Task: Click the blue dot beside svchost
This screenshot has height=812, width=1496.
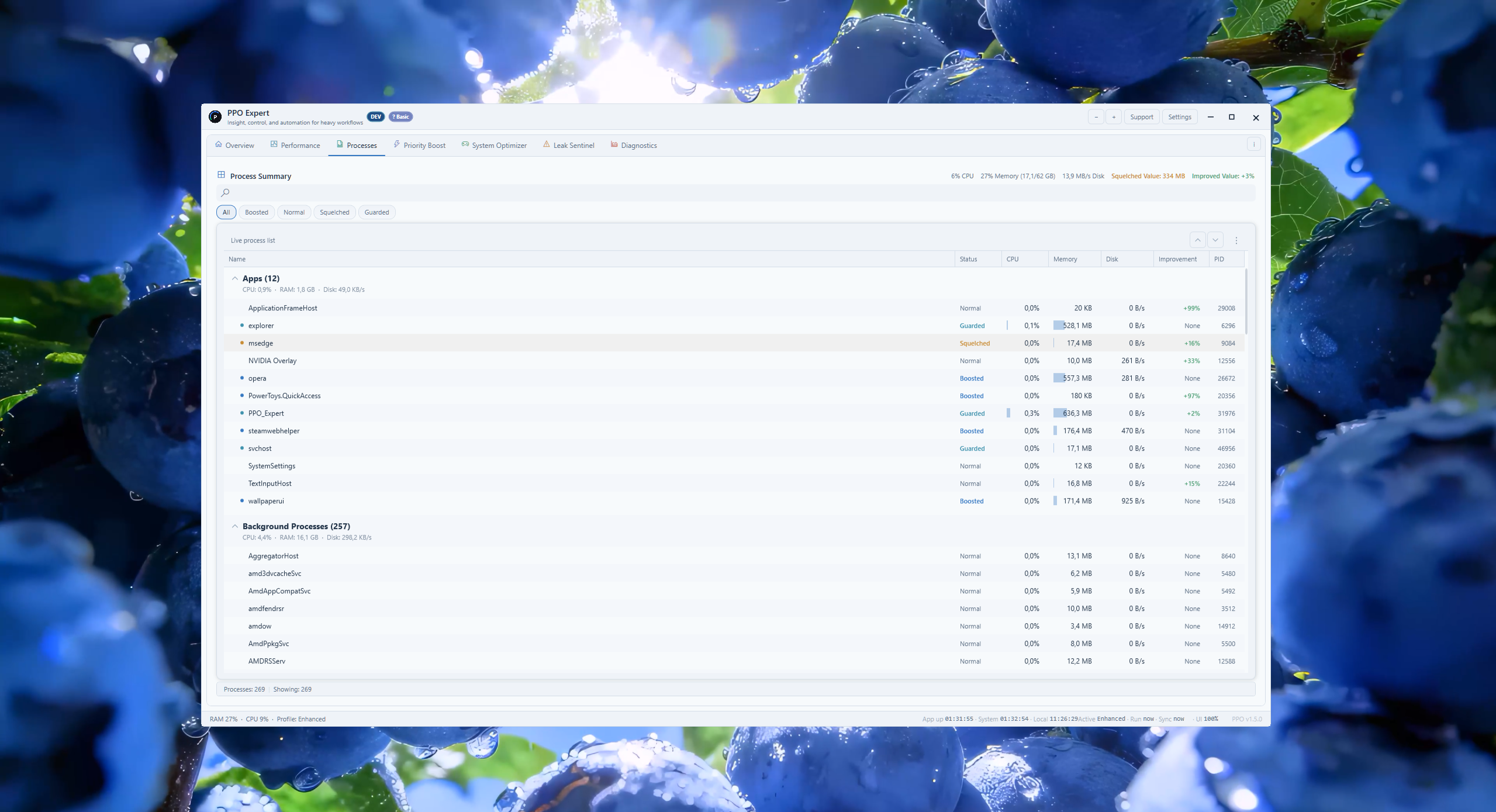Action: coord(241,448)
